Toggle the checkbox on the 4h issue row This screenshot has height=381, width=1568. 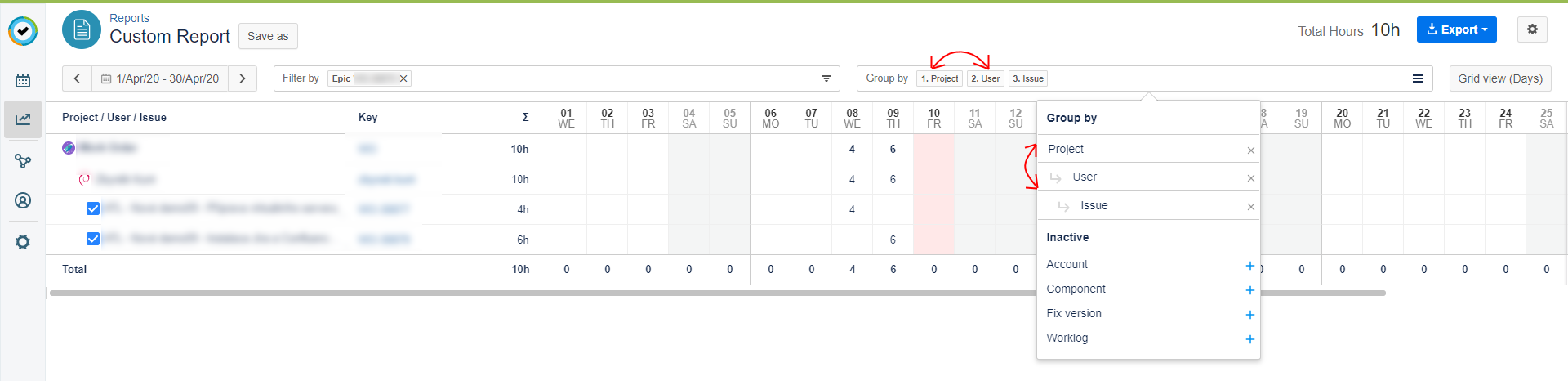(x=93, y=208)
